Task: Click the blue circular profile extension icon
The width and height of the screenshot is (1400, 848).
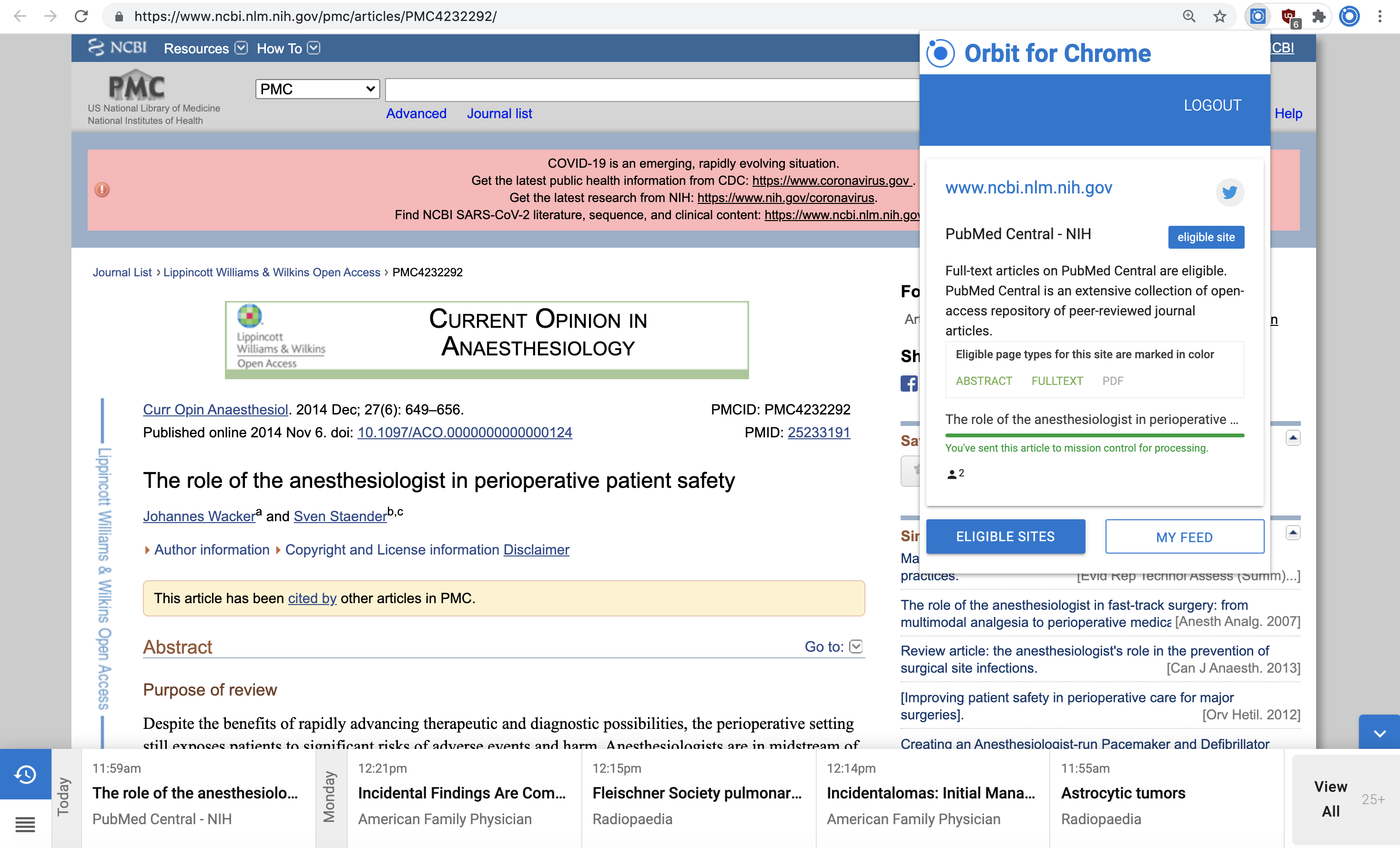Action: tap(1349, 16)
